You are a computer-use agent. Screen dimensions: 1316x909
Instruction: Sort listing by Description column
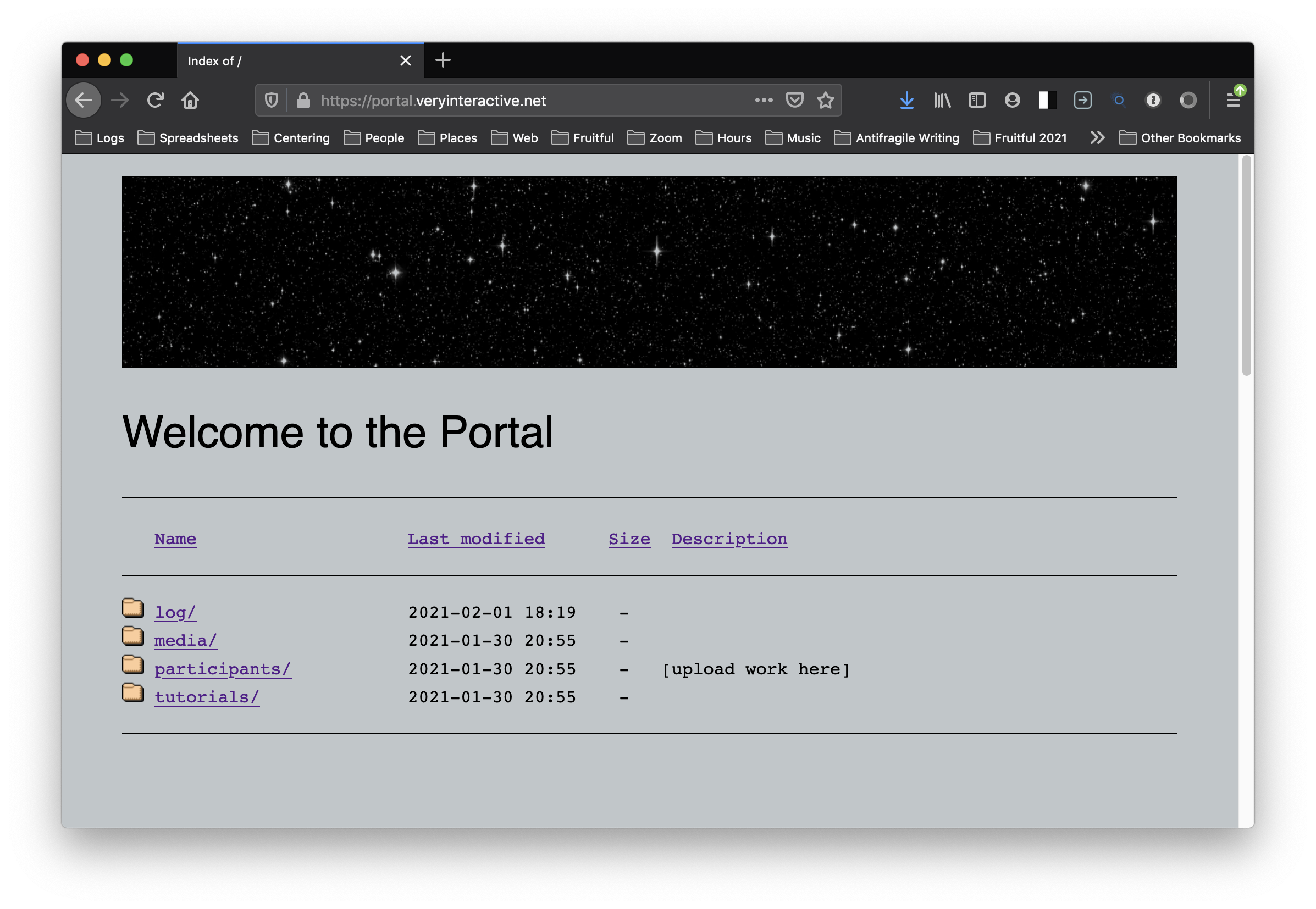point(730,539)
